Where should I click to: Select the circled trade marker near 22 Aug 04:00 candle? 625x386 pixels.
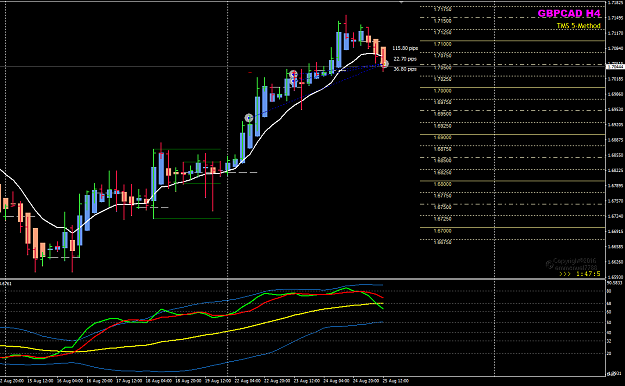coord(249,118)
